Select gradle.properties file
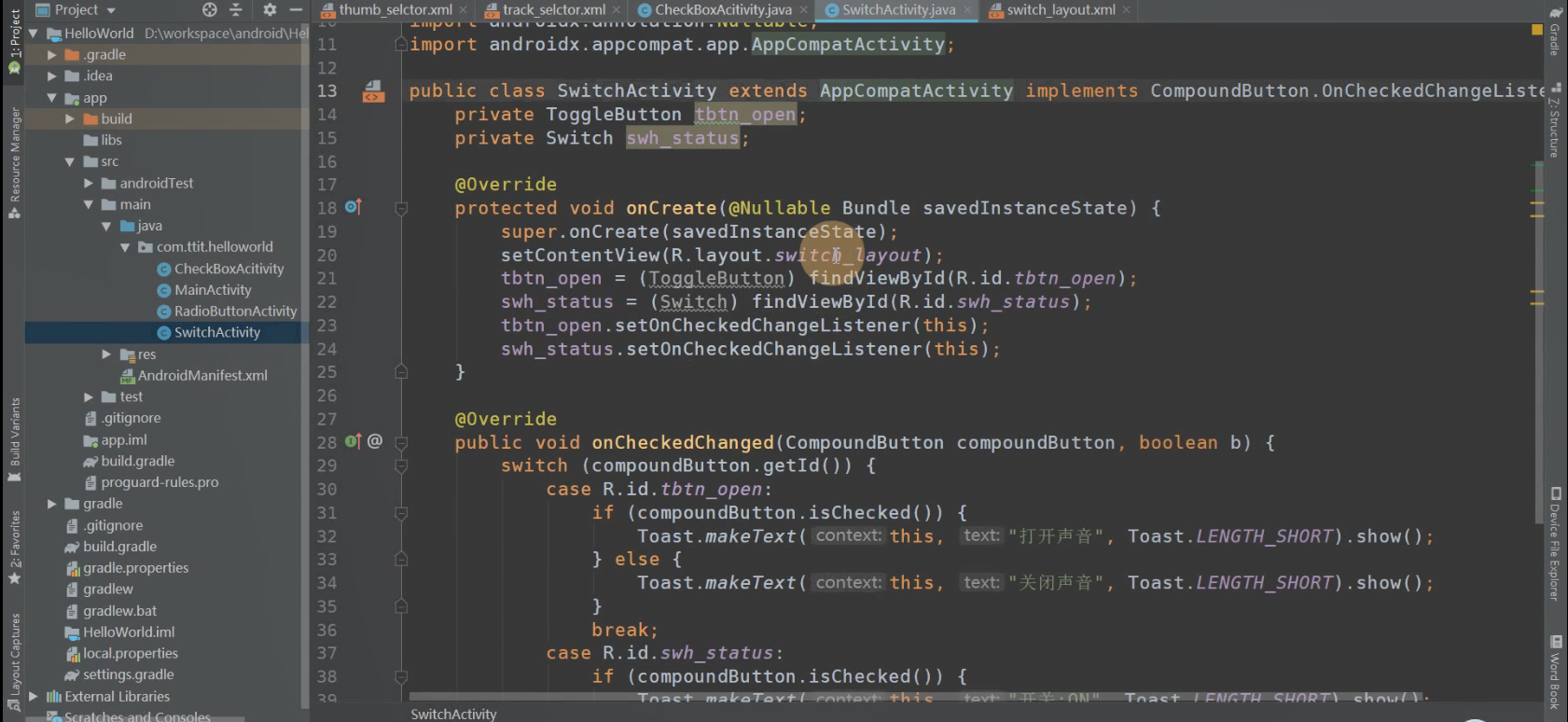This screenshot has height=722, width=1568. click(127, 568)
